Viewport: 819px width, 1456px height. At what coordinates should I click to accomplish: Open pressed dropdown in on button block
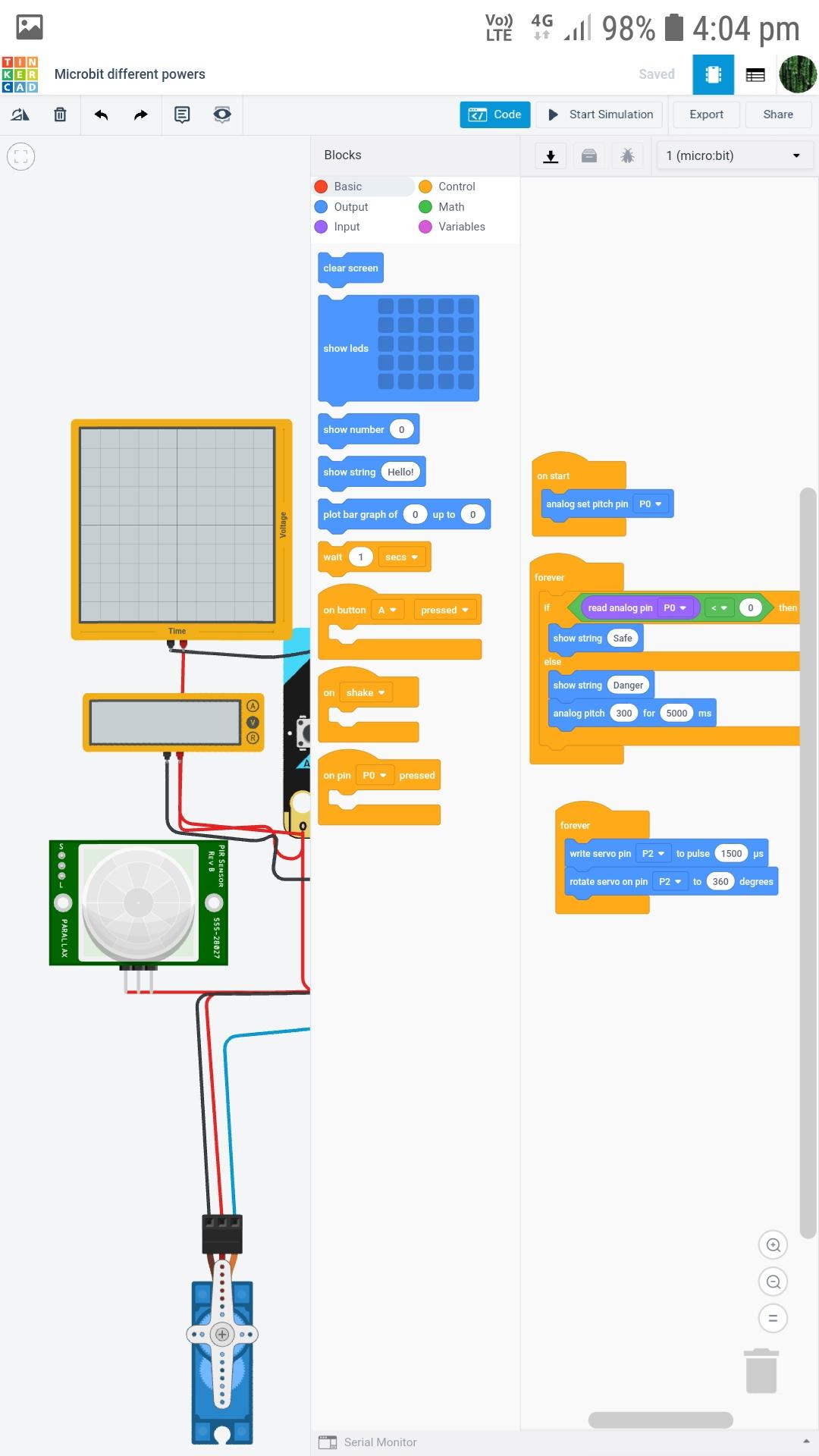(x=445, y=610)
